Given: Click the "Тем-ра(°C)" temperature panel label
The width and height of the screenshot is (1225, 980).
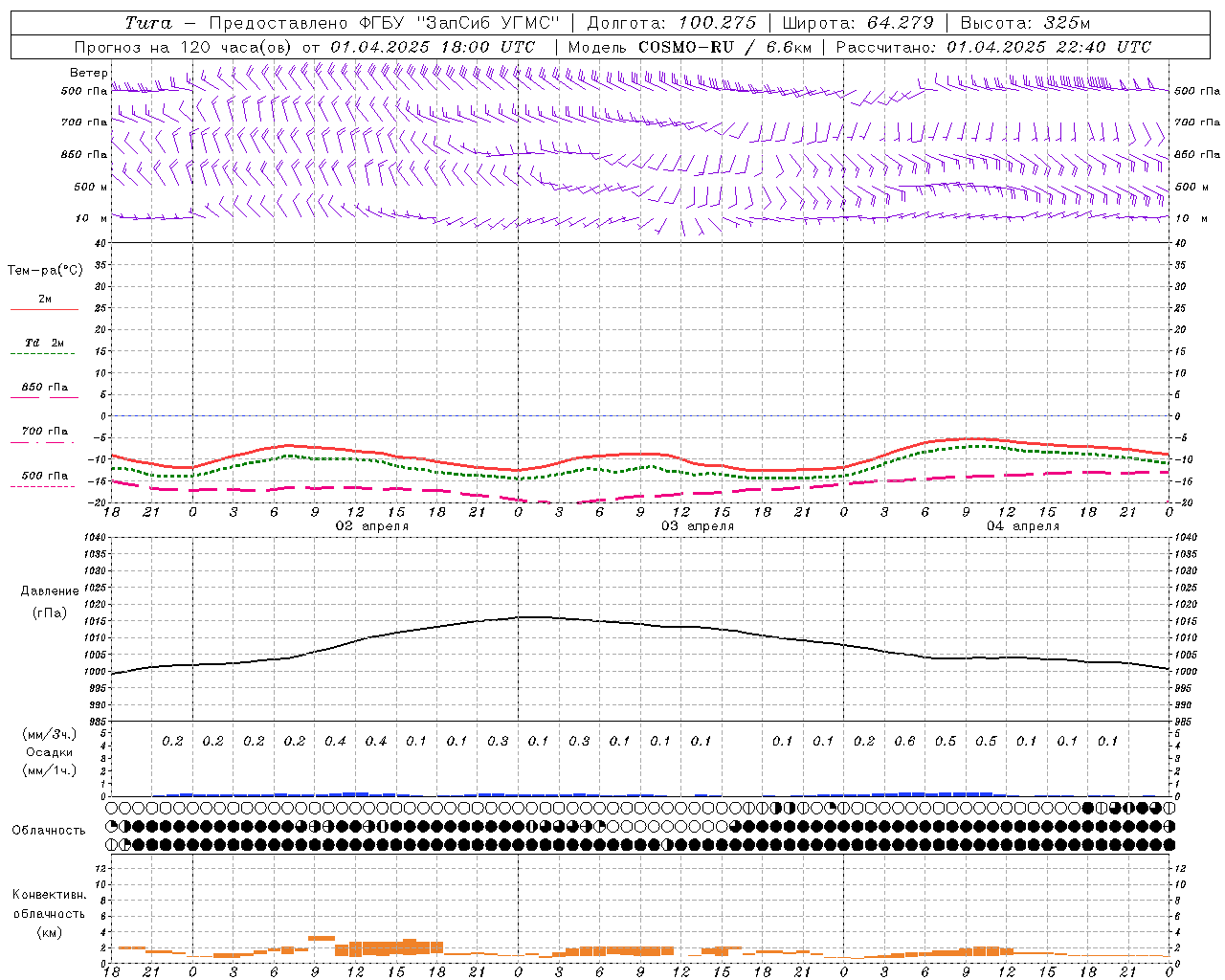Looking at the screenshot, I should tap(45, 271).
